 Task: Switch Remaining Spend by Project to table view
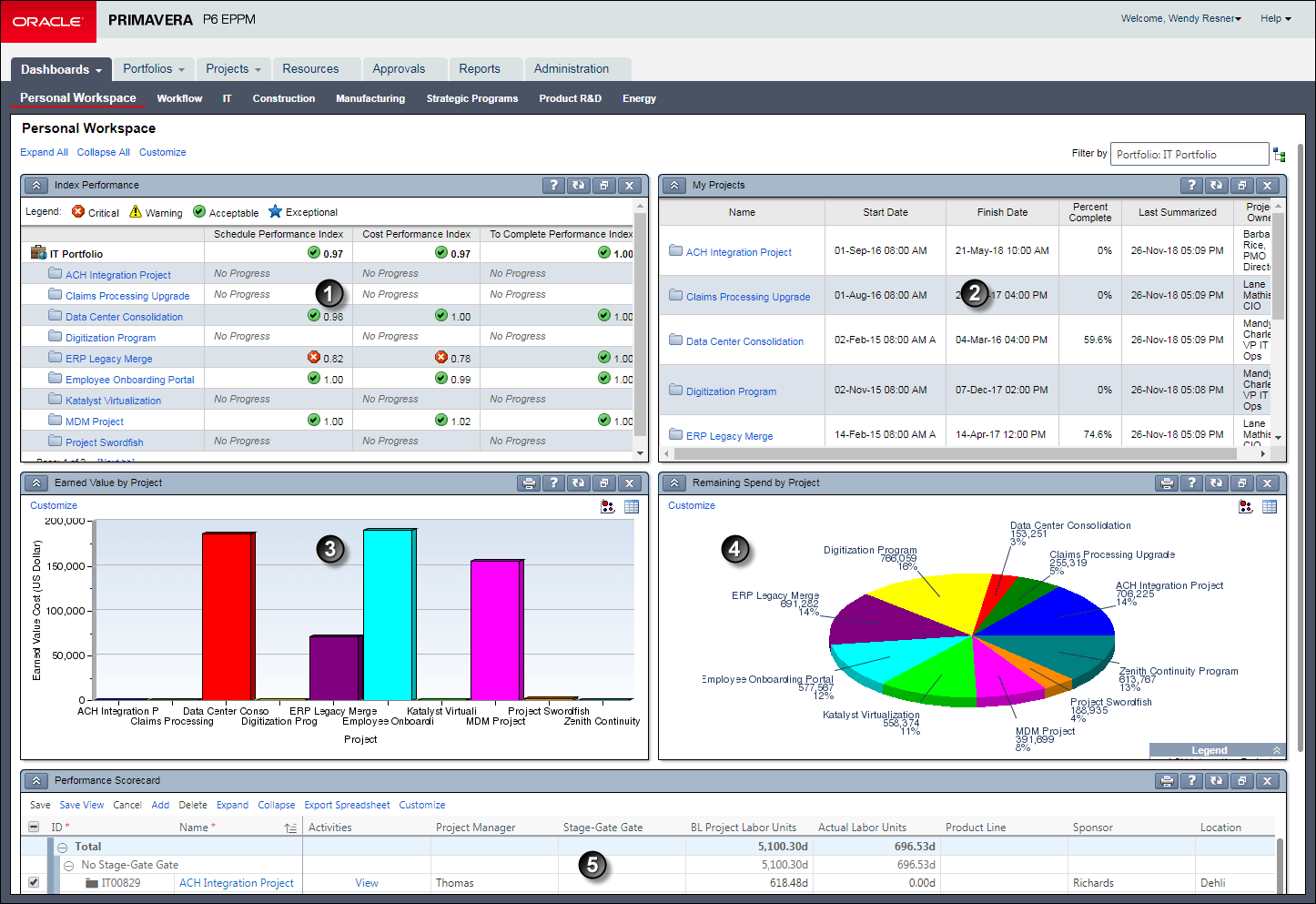1270,506
